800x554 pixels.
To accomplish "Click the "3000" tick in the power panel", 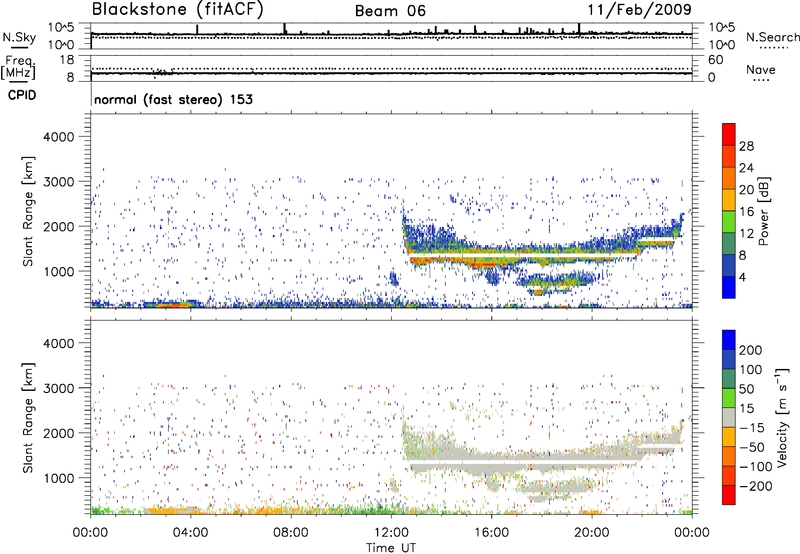I will coord(58,182).
